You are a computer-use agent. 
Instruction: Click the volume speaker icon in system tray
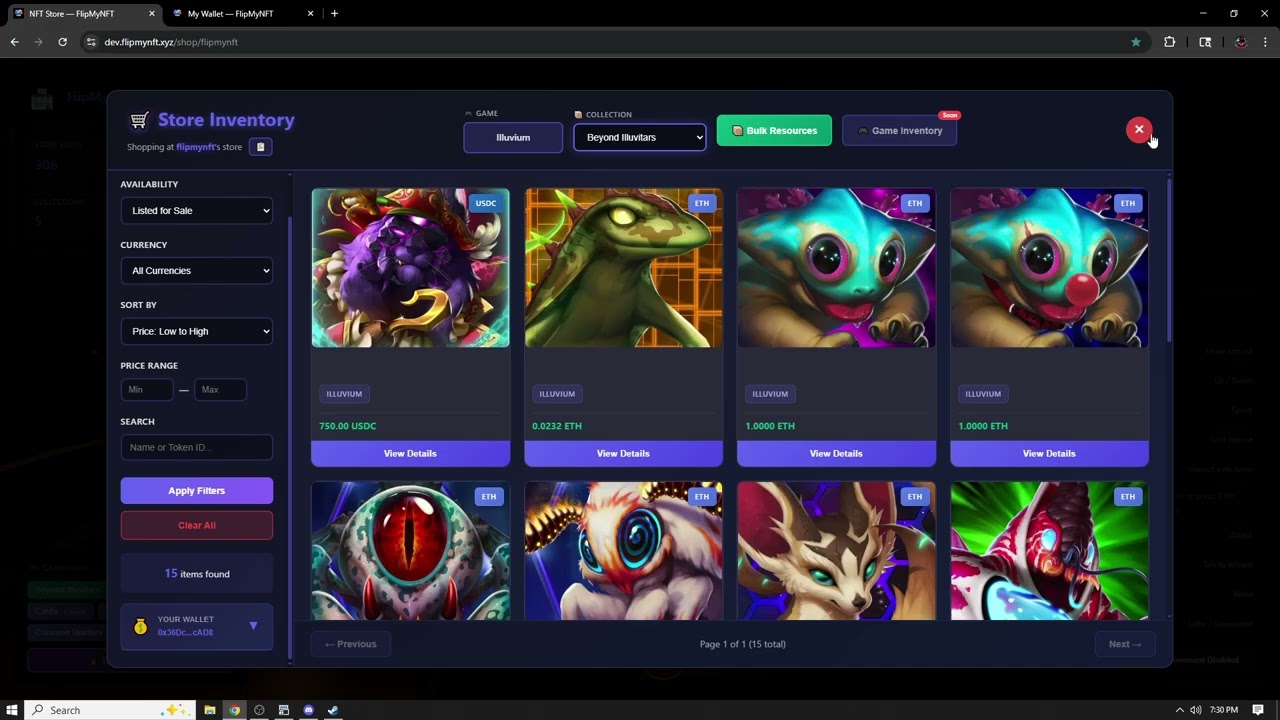[x=1195, y=710]
